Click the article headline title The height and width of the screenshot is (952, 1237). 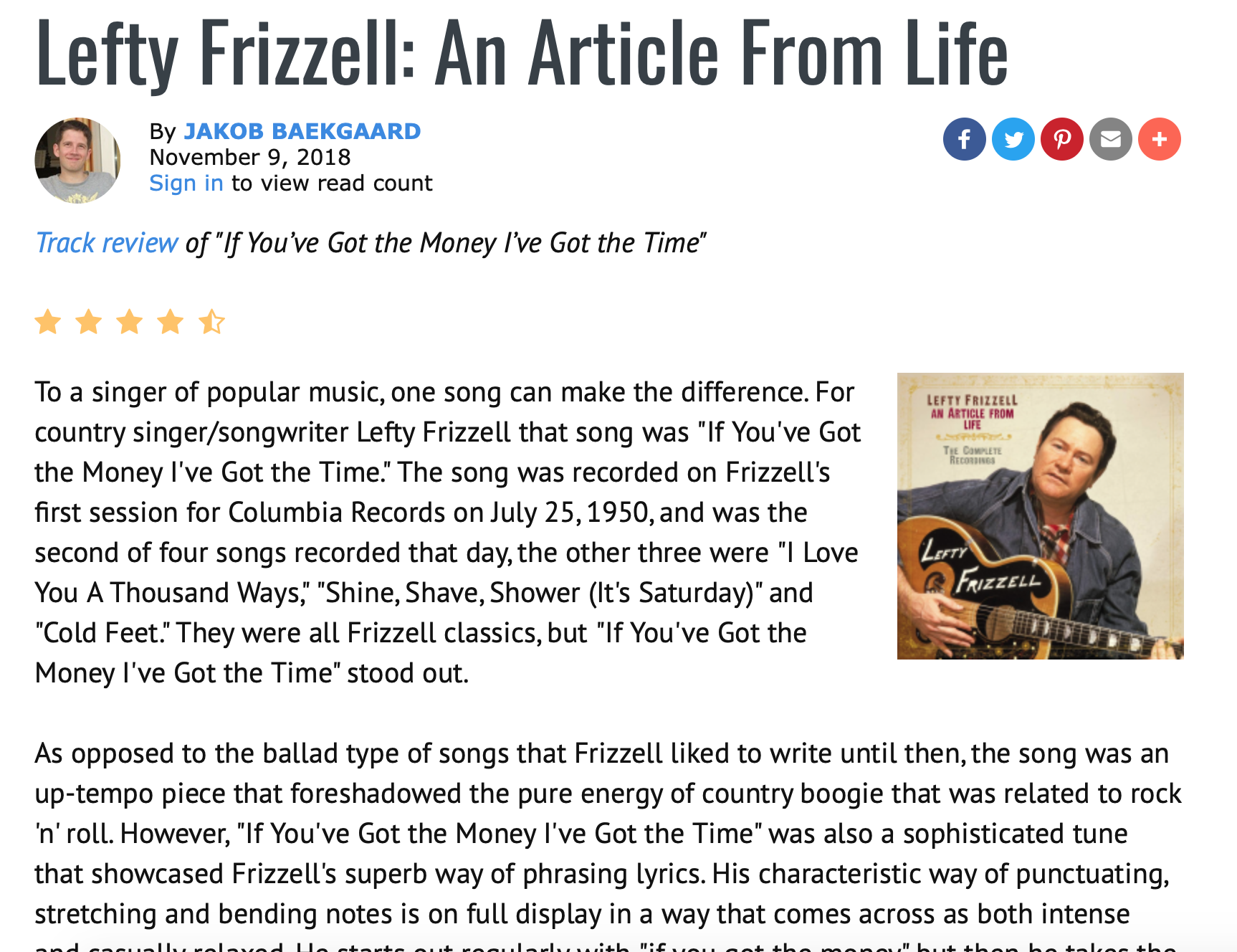(522, 52)
